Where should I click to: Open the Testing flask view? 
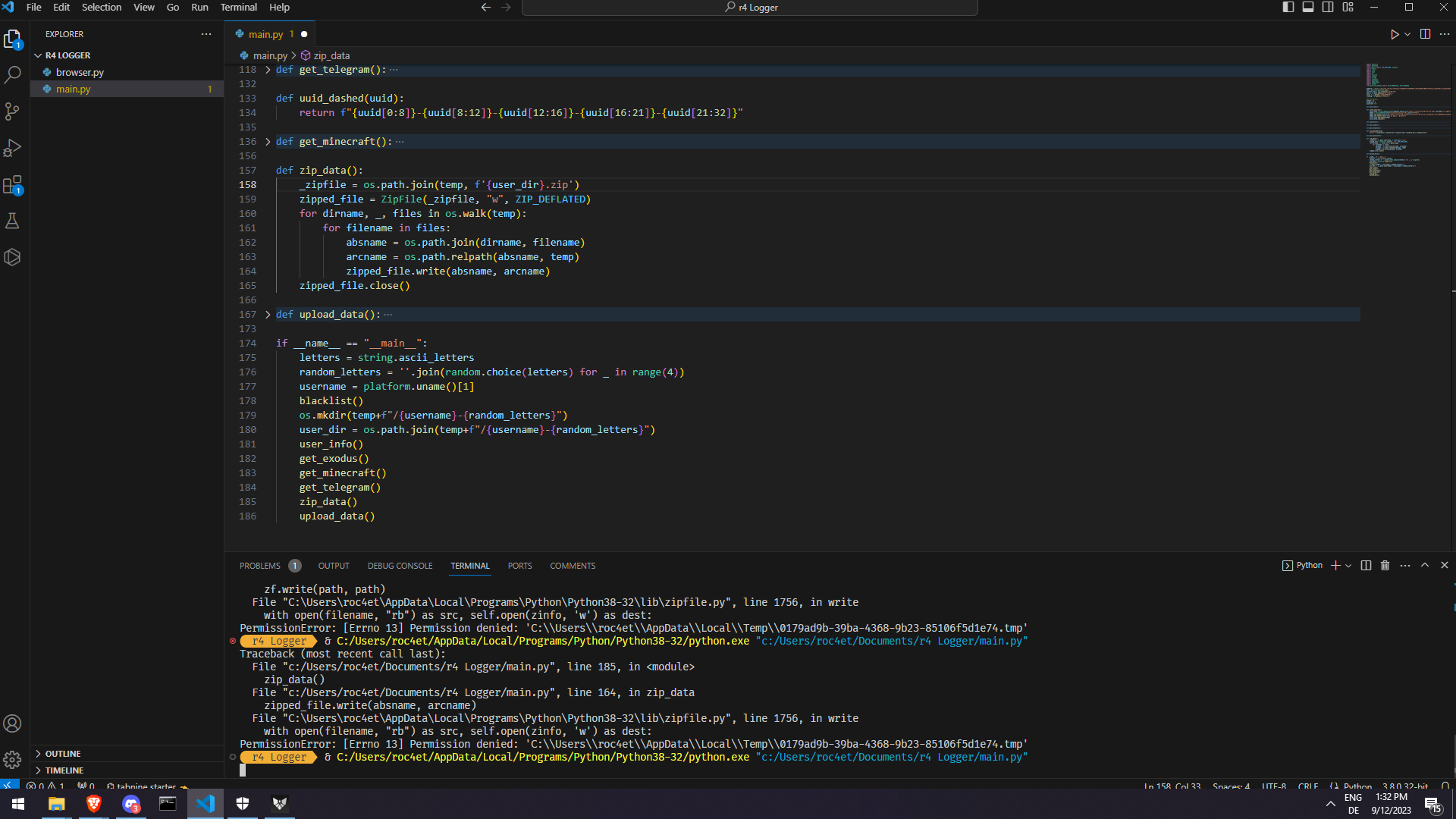13,221
